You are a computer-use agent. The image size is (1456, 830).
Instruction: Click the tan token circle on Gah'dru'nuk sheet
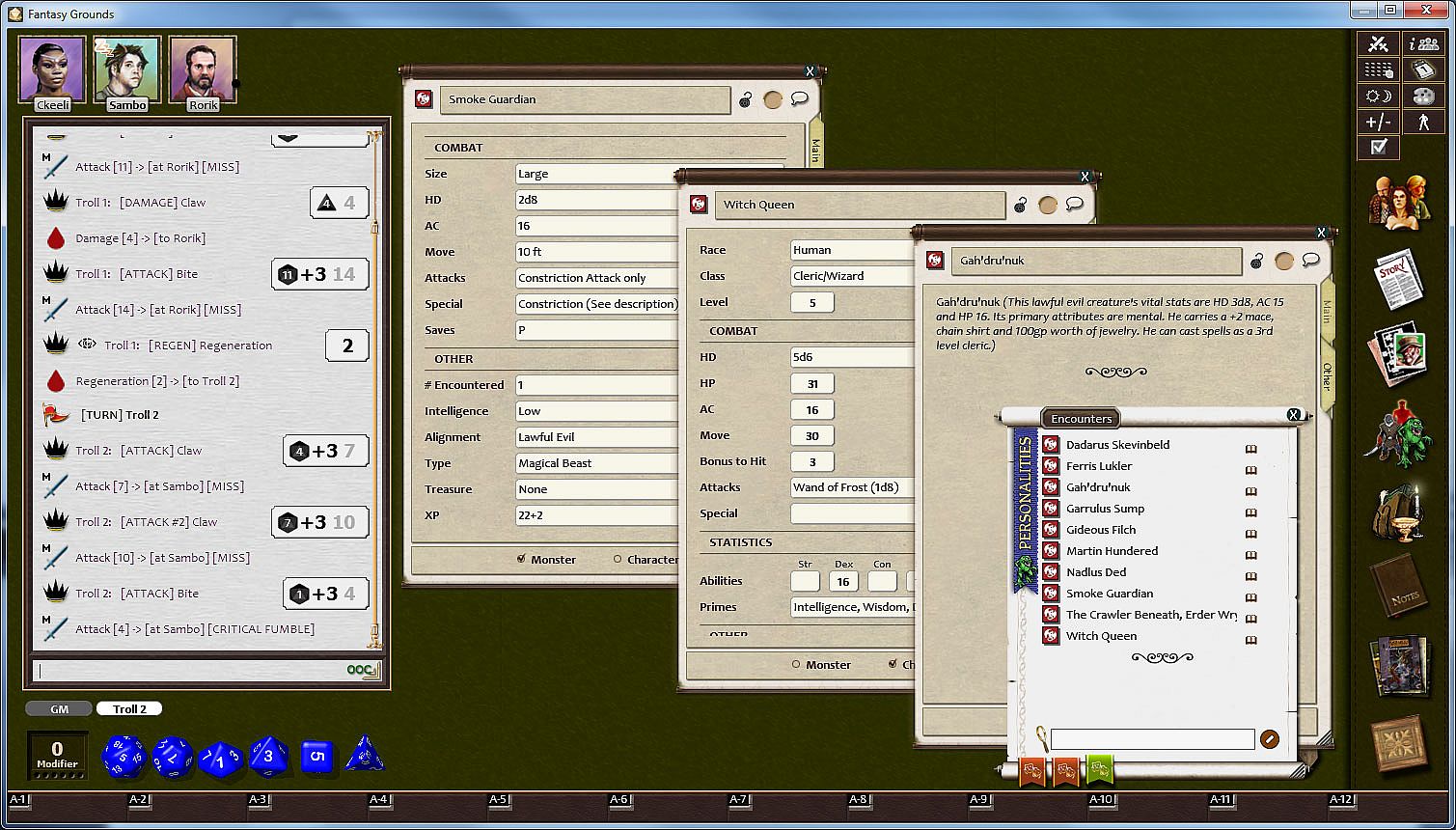[x=1283, y=261]
